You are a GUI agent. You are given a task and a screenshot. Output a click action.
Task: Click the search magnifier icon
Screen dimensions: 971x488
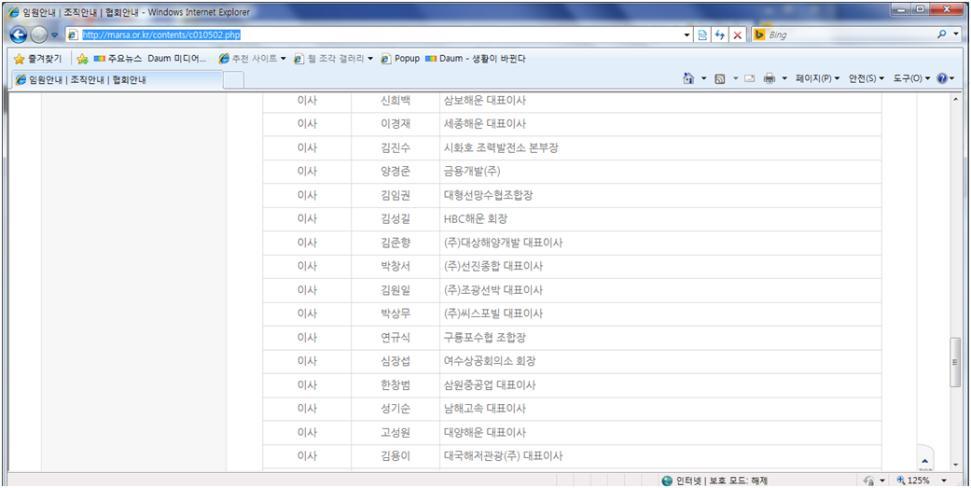[x=942, y=35]
